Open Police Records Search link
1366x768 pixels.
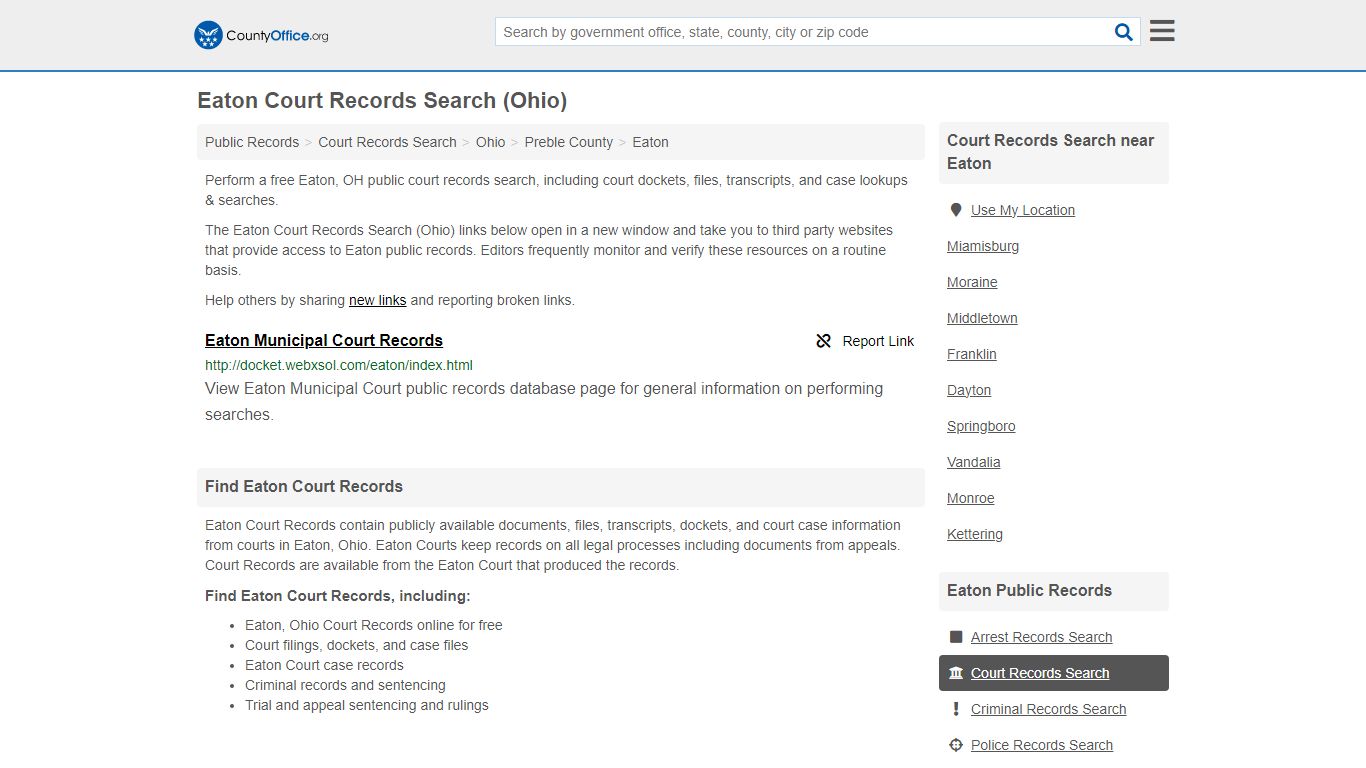tap(1041, 745)
